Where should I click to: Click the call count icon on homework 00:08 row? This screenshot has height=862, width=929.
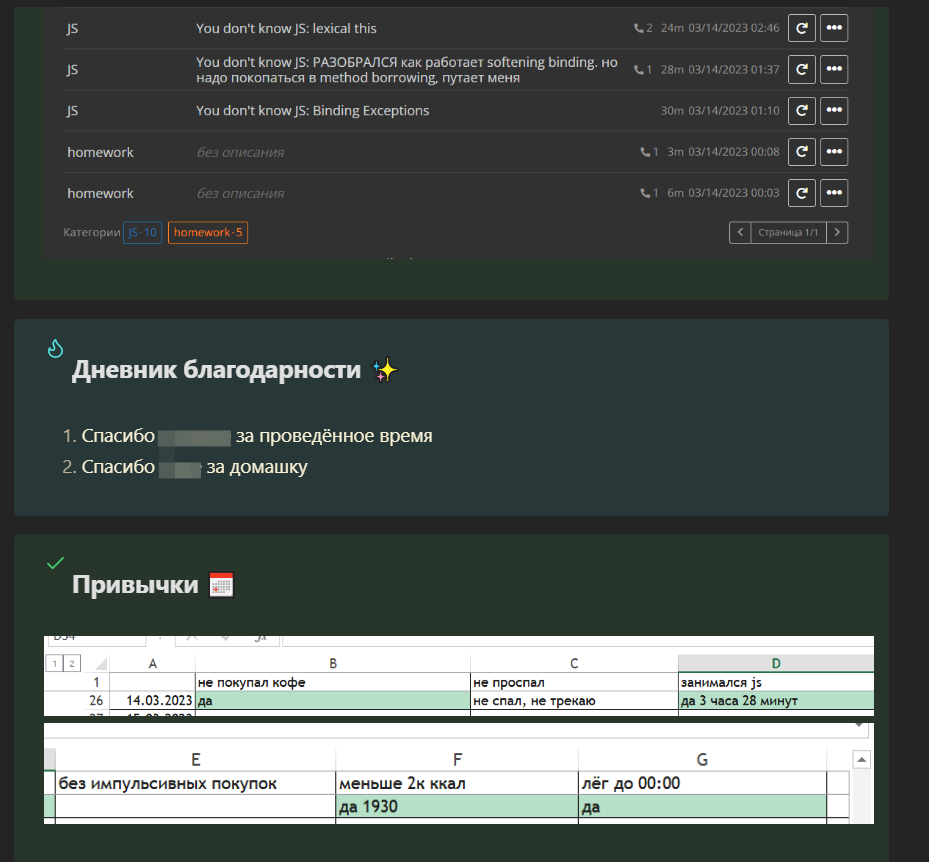coord(645,152)
